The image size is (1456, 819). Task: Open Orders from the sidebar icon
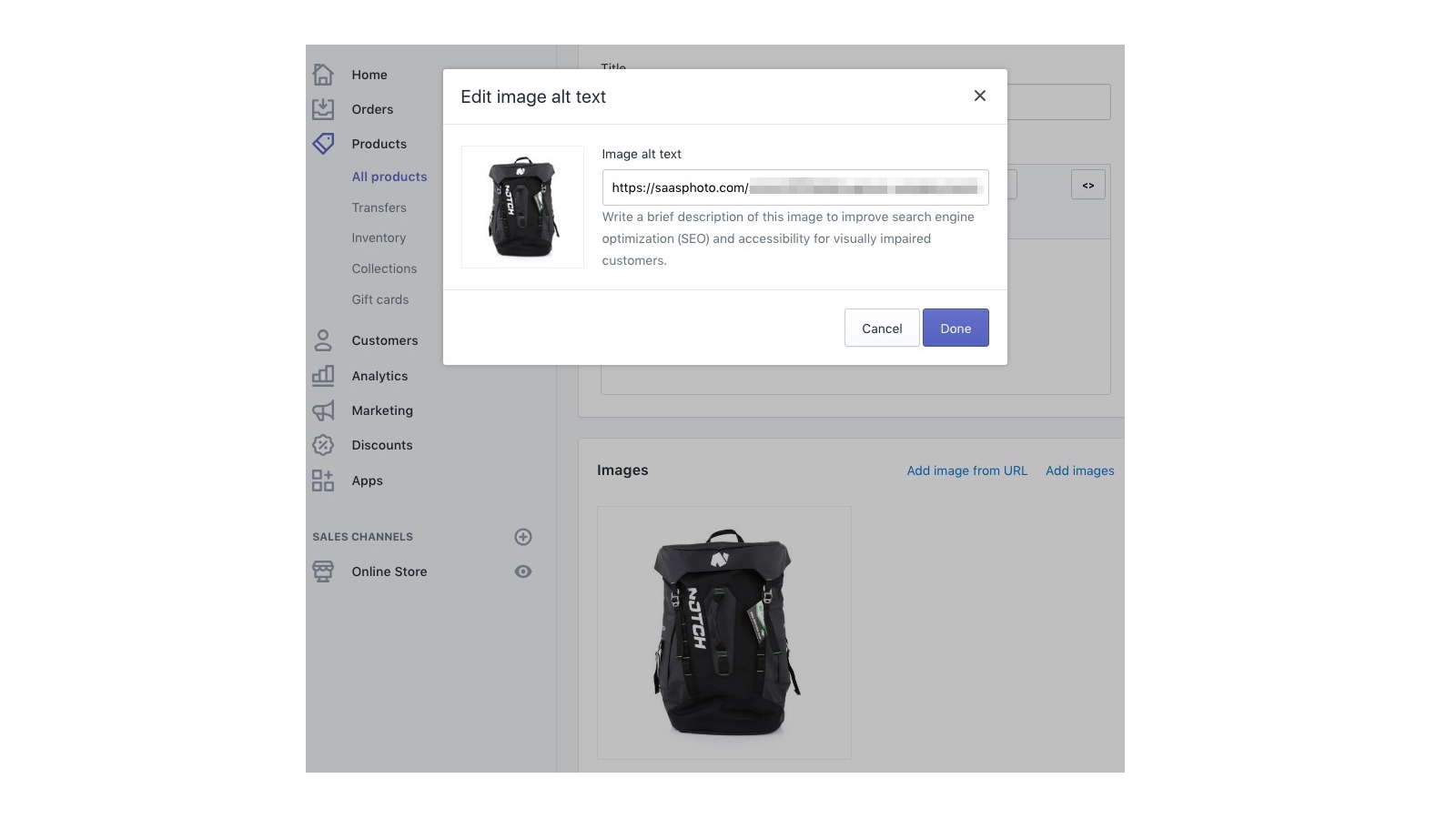323,108
